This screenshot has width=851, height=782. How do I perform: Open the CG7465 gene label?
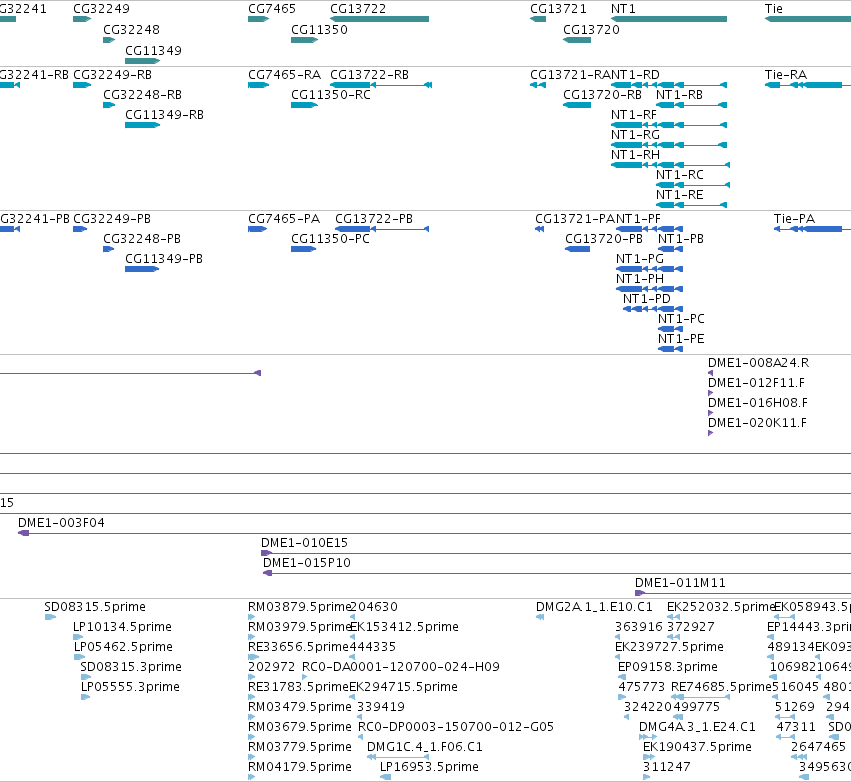coord(272,9)
